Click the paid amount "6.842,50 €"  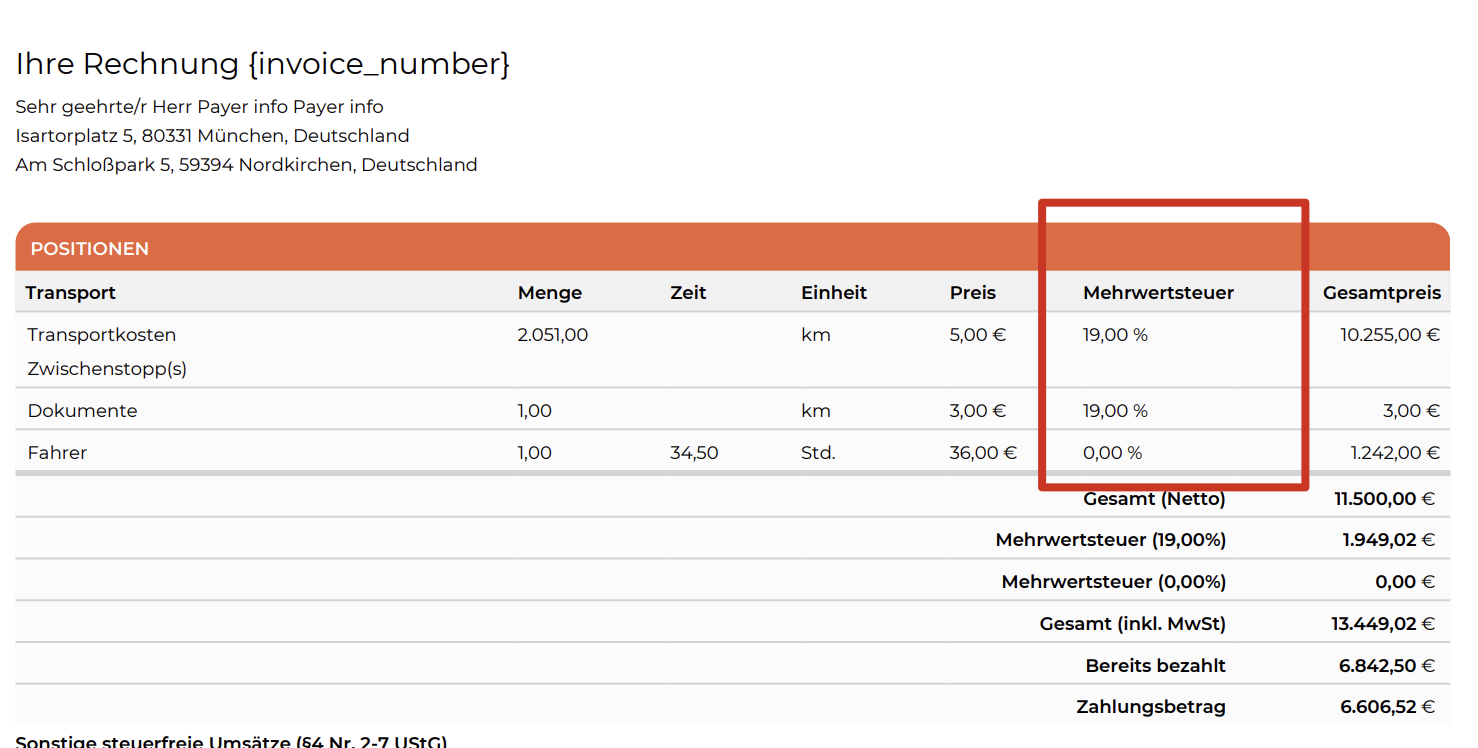point(1388,666)
